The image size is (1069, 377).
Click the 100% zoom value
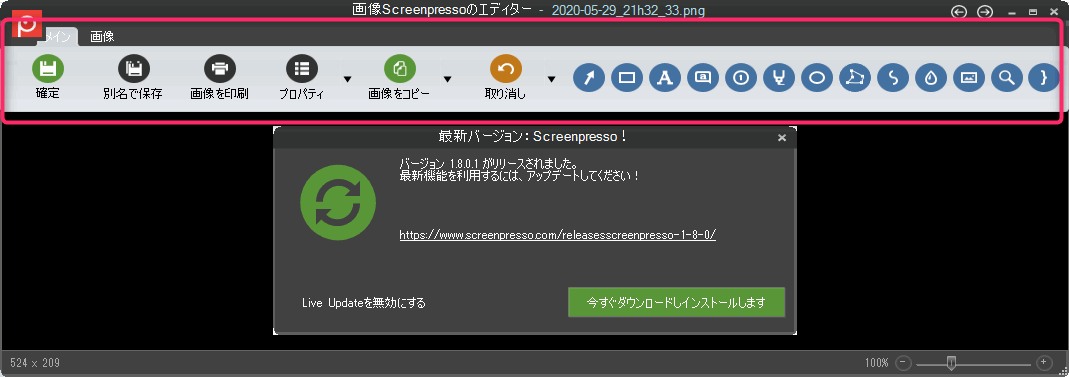click(x=877, y=363)
